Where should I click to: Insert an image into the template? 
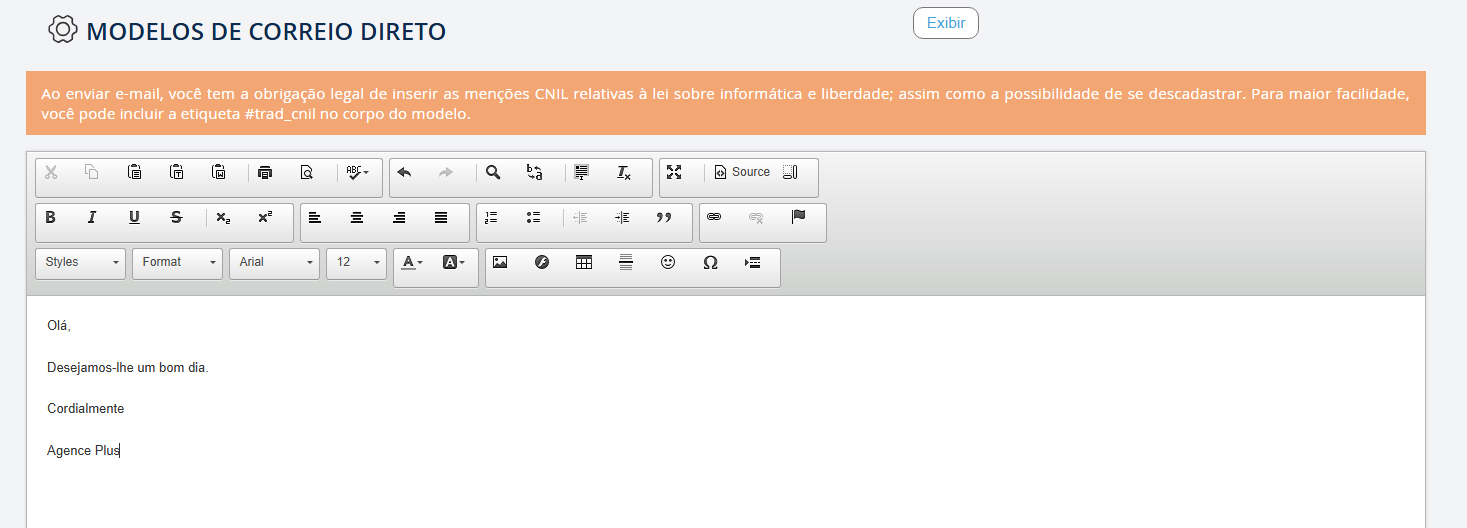500,262
